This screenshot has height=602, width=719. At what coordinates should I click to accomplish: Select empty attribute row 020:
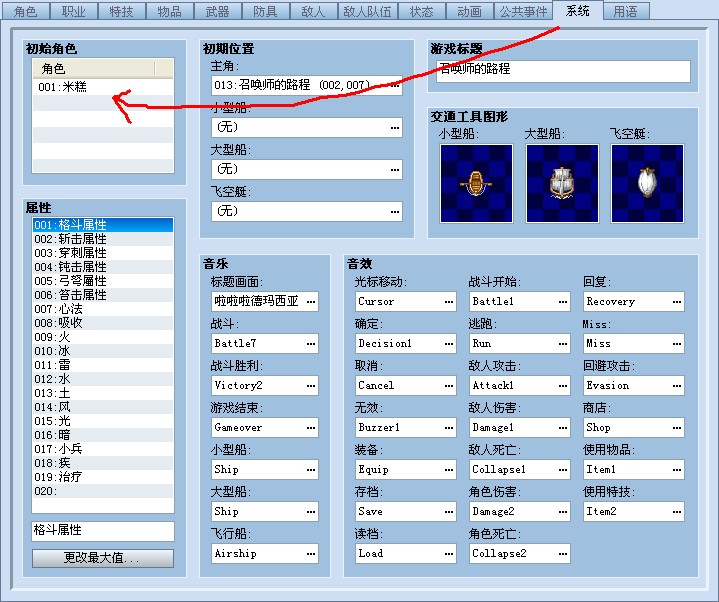[103, 491]
